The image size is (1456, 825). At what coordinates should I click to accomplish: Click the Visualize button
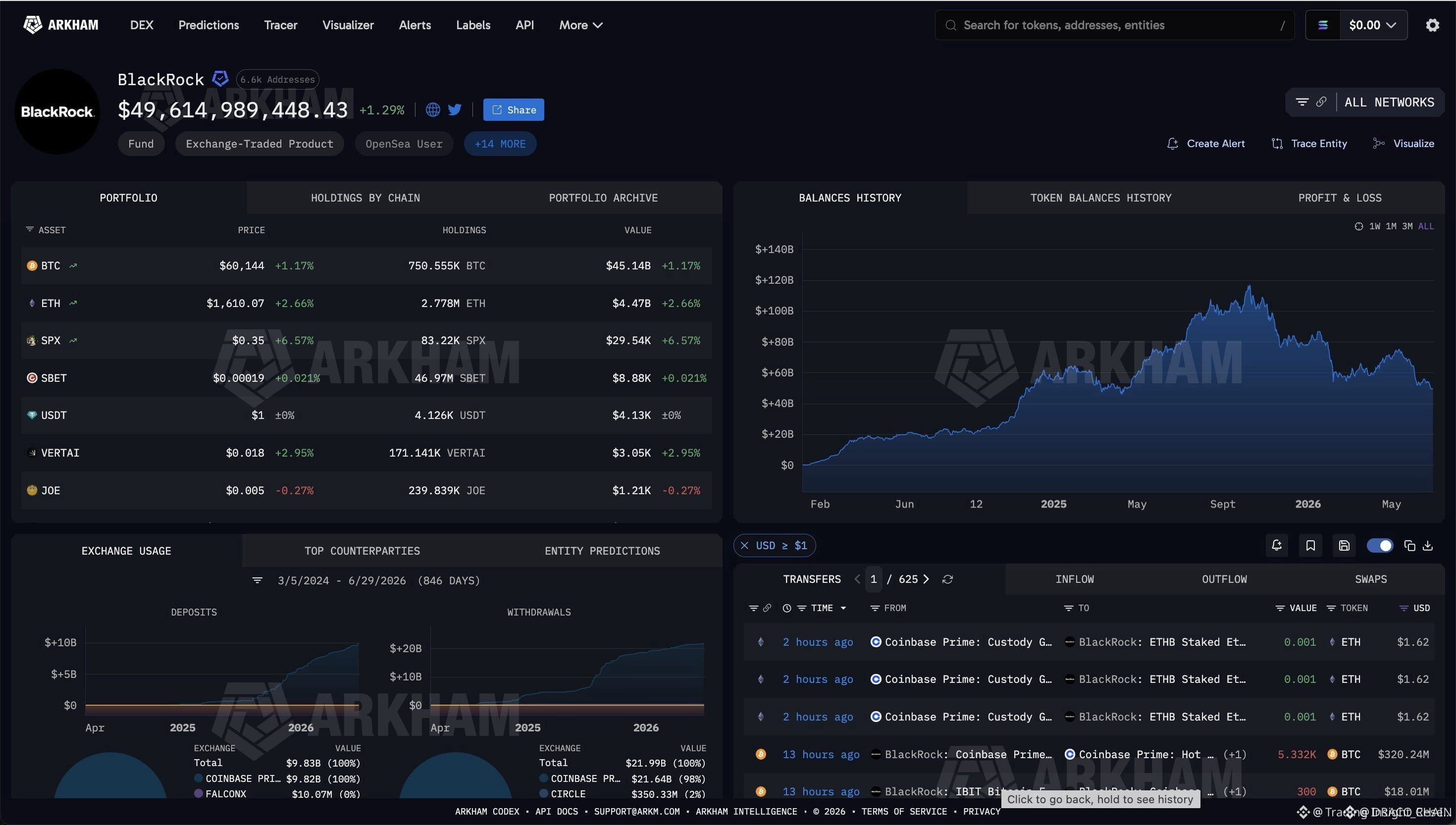pos(1404,144)
